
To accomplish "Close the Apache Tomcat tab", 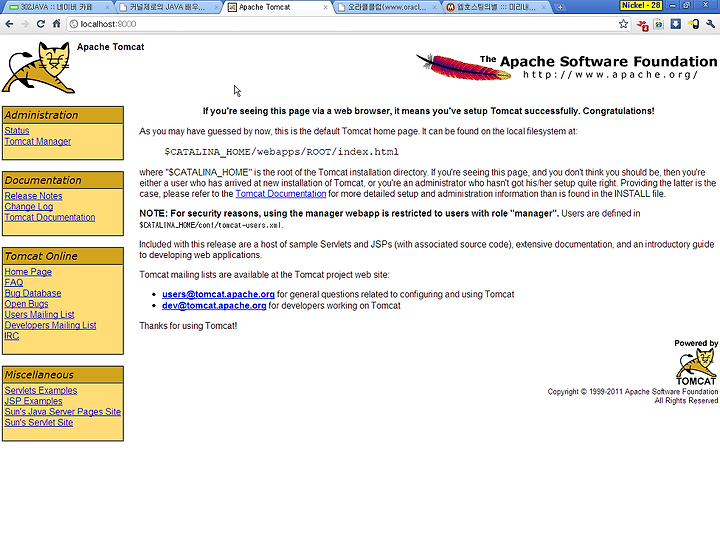I will coord(326,7).
